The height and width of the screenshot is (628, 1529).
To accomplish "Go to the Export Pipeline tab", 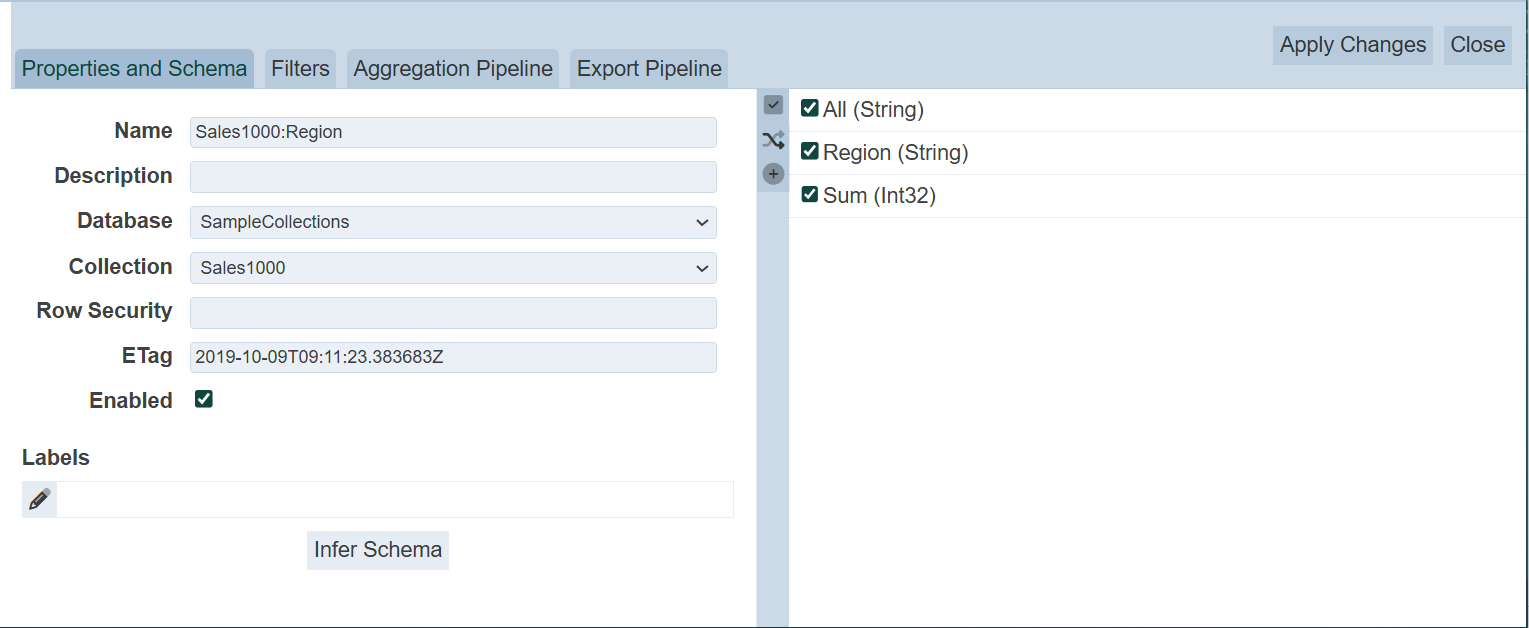I will tap(649, 69).
